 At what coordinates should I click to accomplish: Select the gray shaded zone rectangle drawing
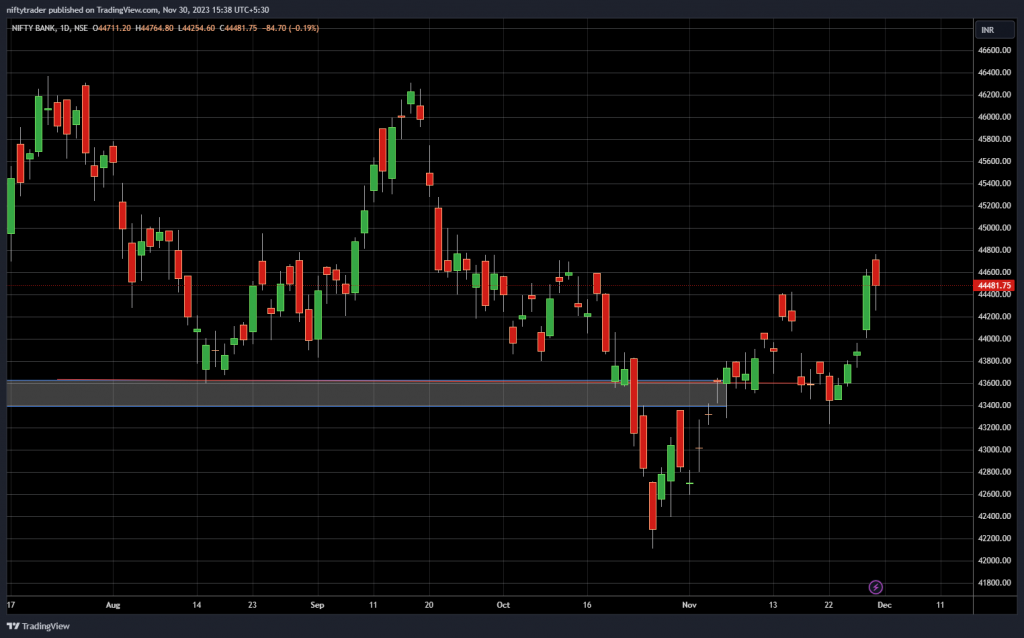tap(366, 394)
